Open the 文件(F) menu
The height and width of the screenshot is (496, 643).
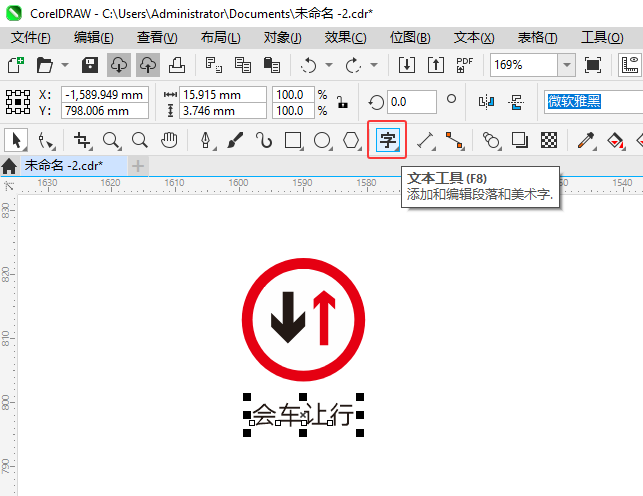pos(31,38)
